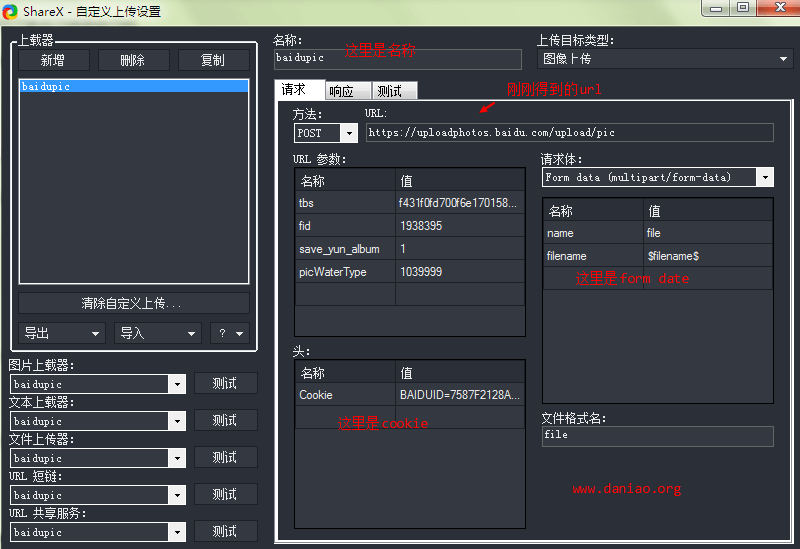Click the ShareX logo icon in title bar
Image resolution: width=800 pixels, height=549 pixels.
point(10,12)
